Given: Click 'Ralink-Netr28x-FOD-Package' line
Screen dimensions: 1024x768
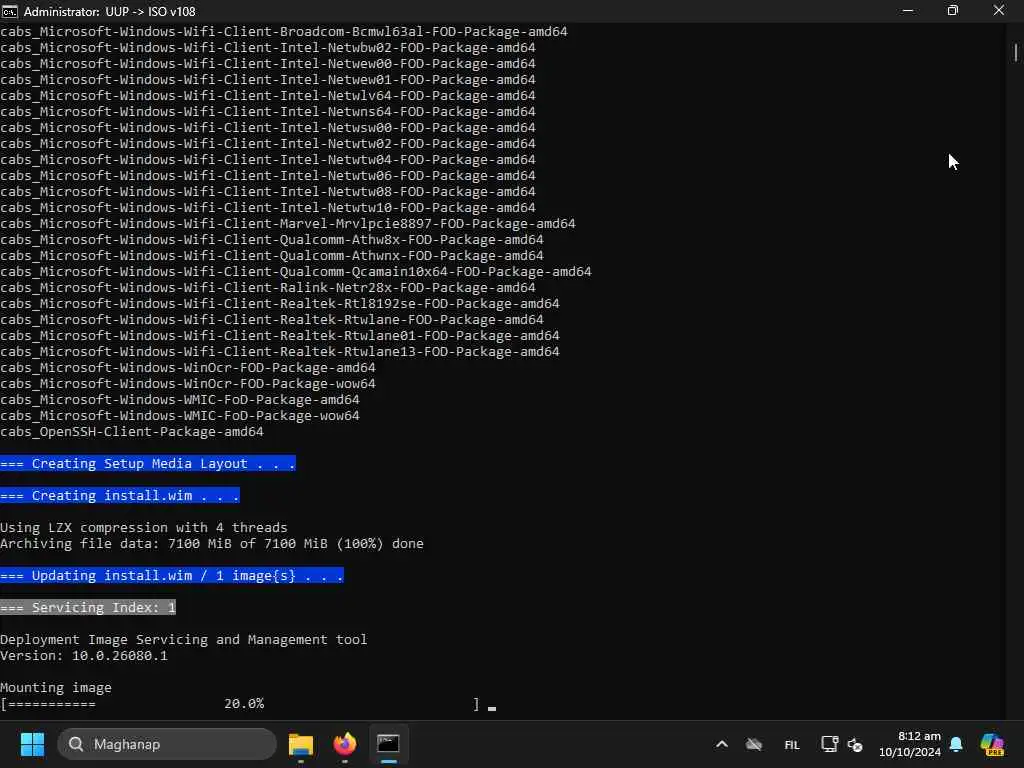Looking at the screenshot, I should [268, 287].
